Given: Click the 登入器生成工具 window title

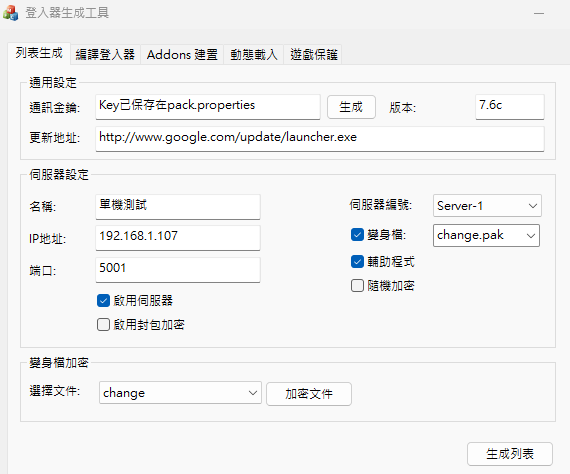Looking at the screenshot, I should click(x=67, y=13).
